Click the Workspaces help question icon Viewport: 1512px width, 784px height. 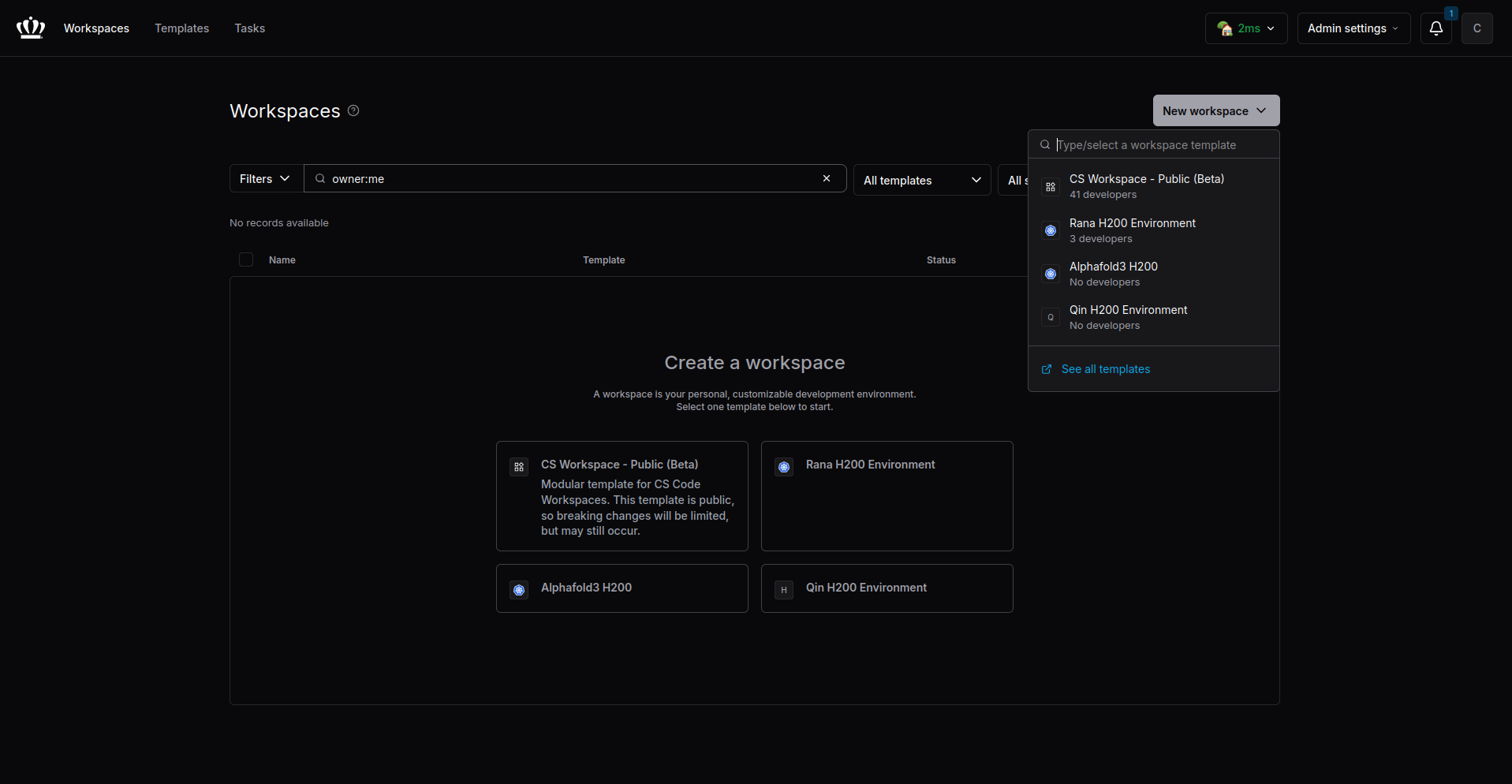(x=353, y=110)
